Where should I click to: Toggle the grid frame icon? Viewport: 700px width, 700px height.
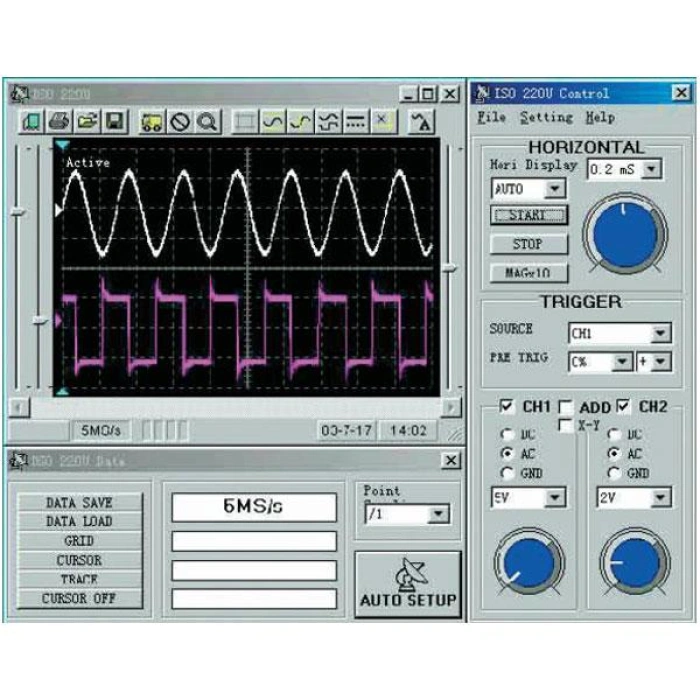point(245,122)
